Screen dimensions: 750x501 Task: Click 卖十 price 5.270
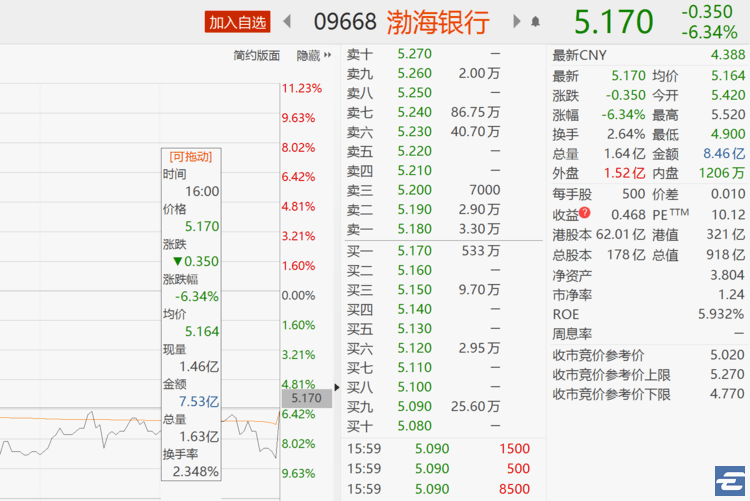coord(414,54)
